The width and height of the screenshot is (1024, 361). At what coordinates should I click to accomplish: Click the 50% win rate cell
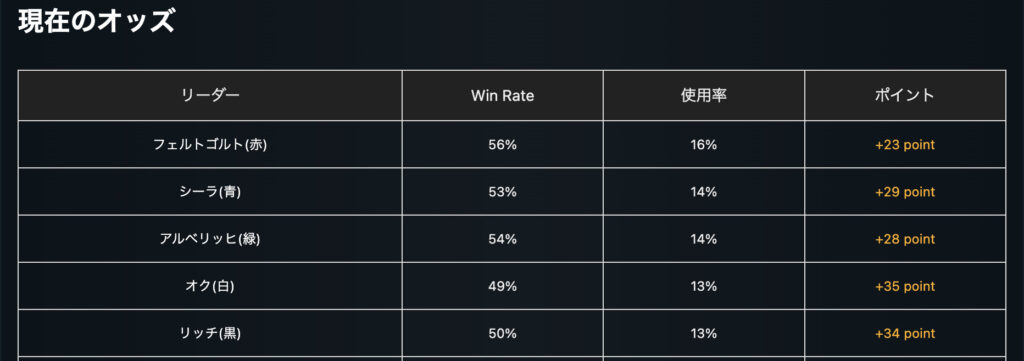[x=503, y=333]
